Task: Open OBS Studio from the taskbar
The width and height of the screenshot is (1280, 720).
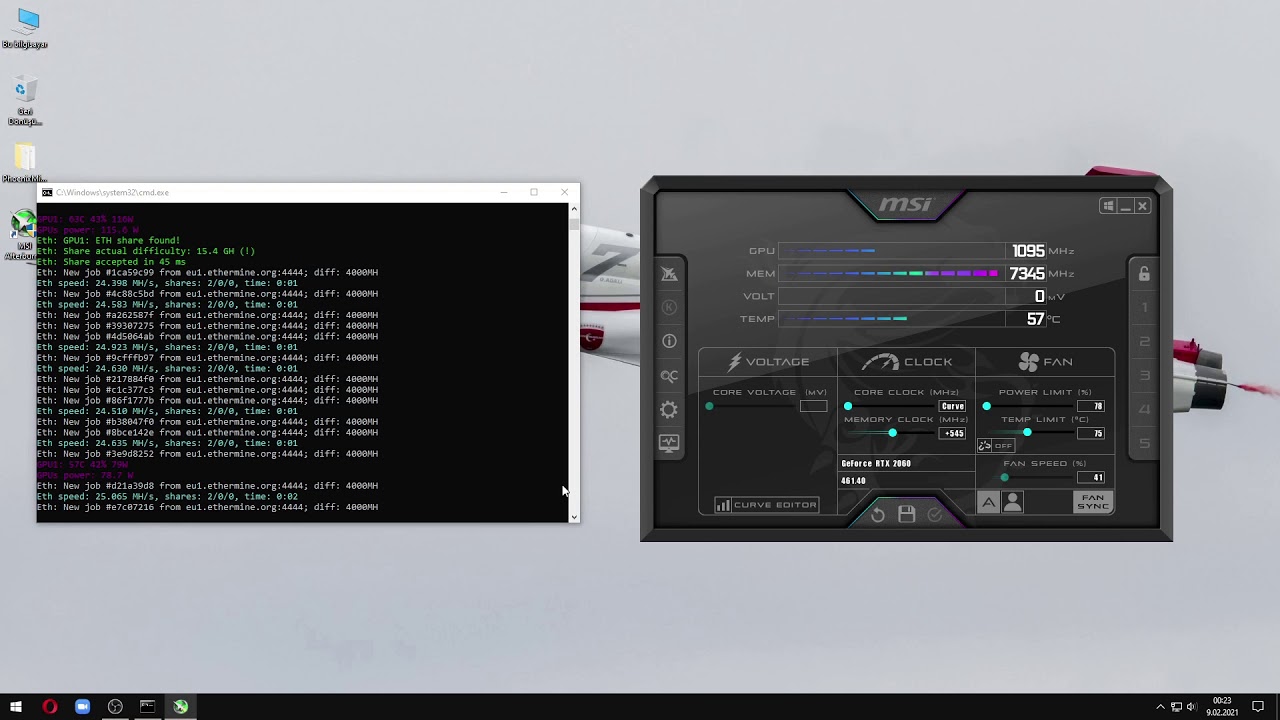Action: [x=115, y=707]
